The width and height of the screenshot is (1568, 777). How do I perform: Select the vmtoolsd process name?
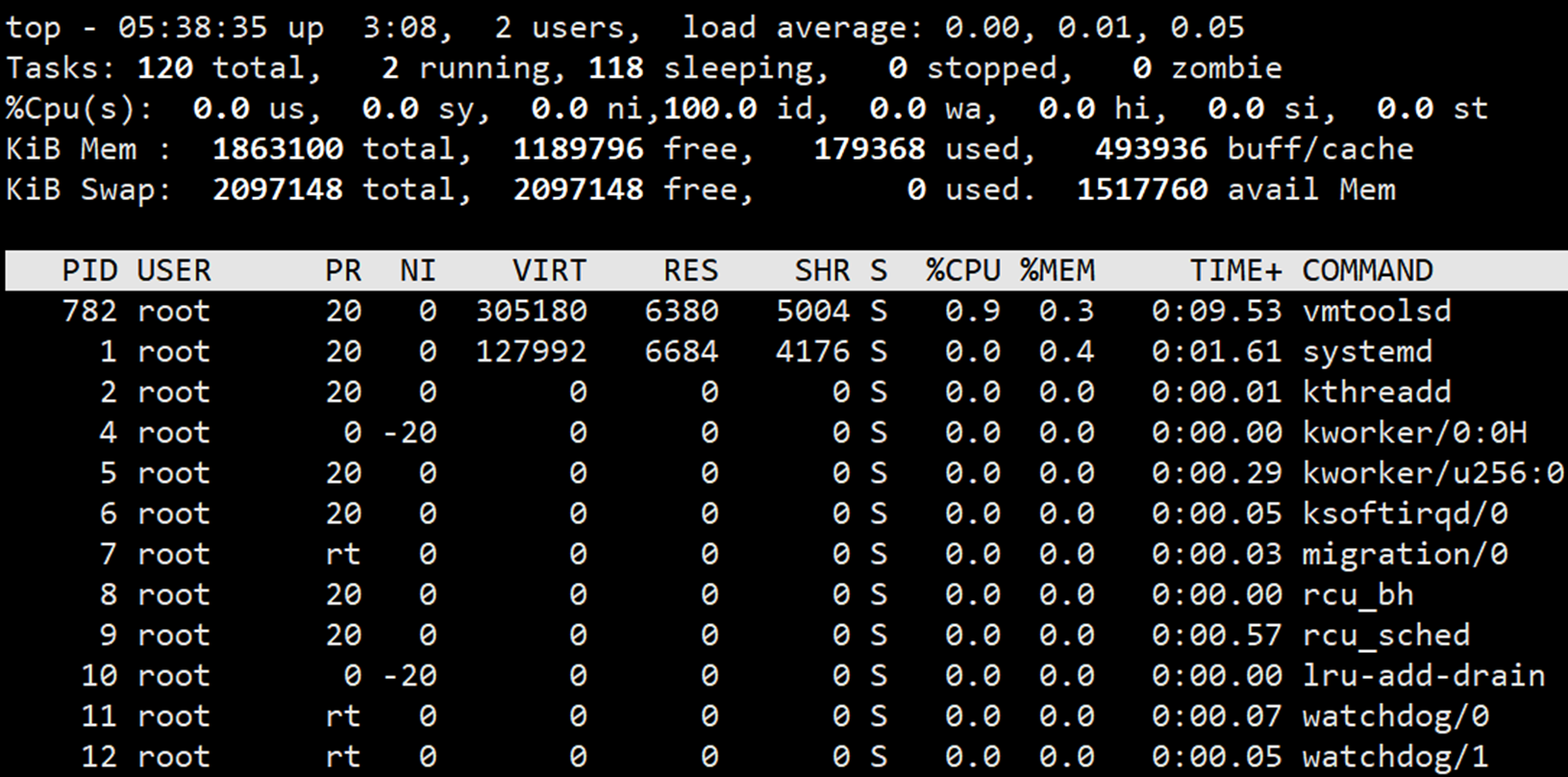[x=1377, y=311]
